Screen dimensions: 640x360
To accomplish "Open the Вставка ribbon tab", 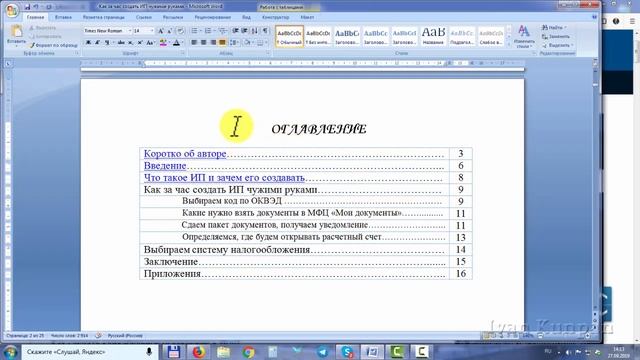I will (63, 17).
